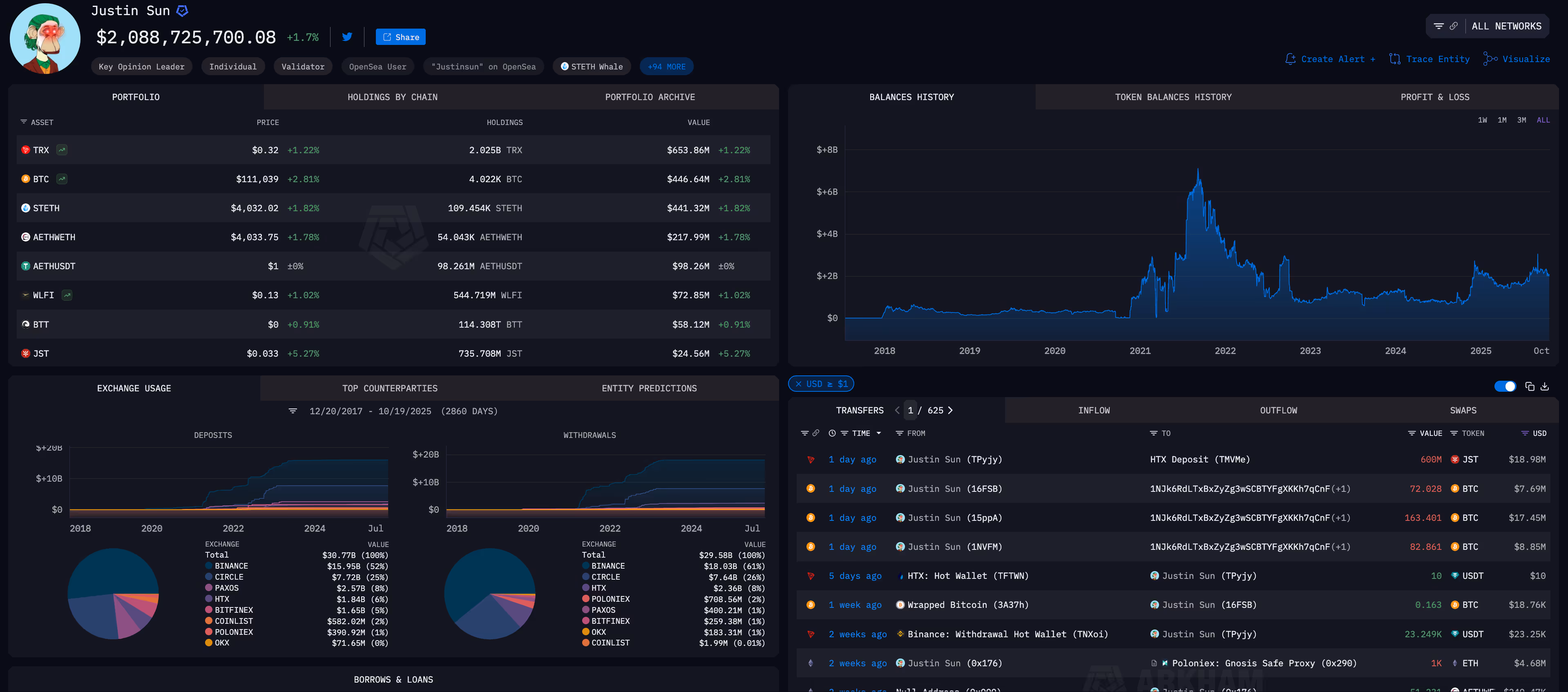Click the HTX Deposit (TMVMe) link
The height and width of the screenshot is (692, 1568).
pyautogui.click(x=1199, y=460)
